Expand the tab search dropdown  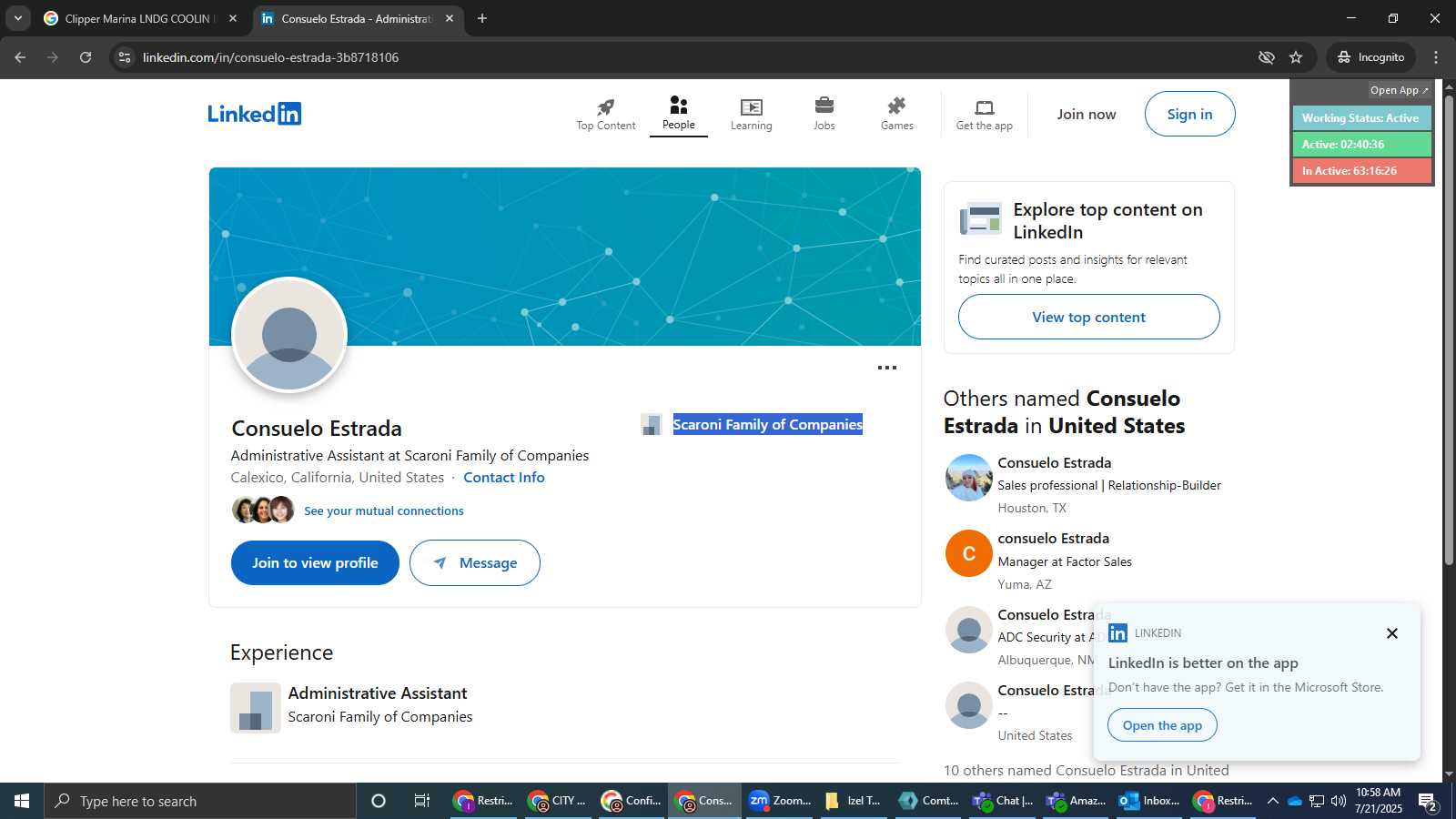click(x=17, y=18)
